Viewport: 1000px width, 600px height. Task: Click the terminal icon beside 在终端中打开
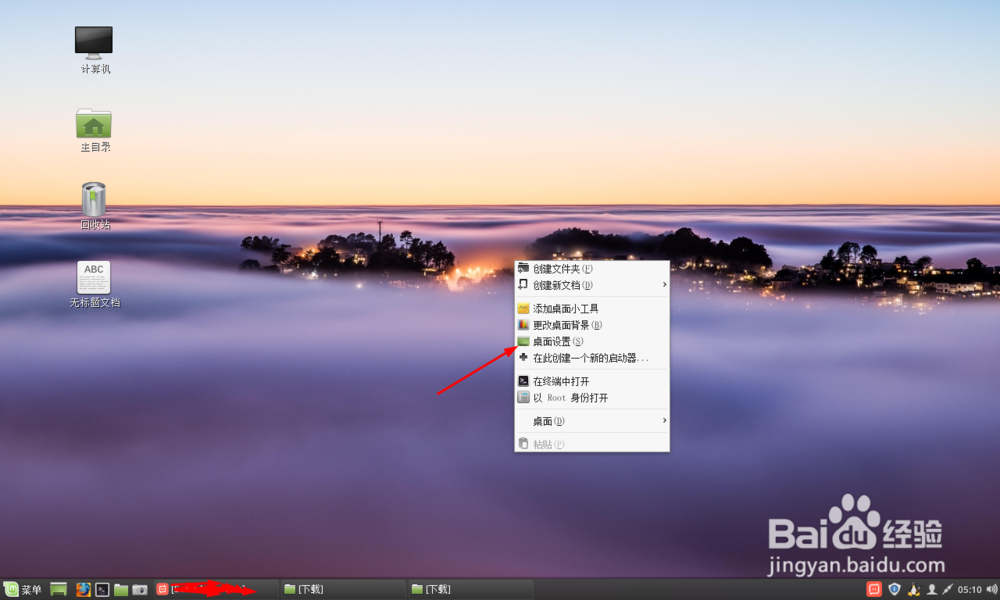523,381
